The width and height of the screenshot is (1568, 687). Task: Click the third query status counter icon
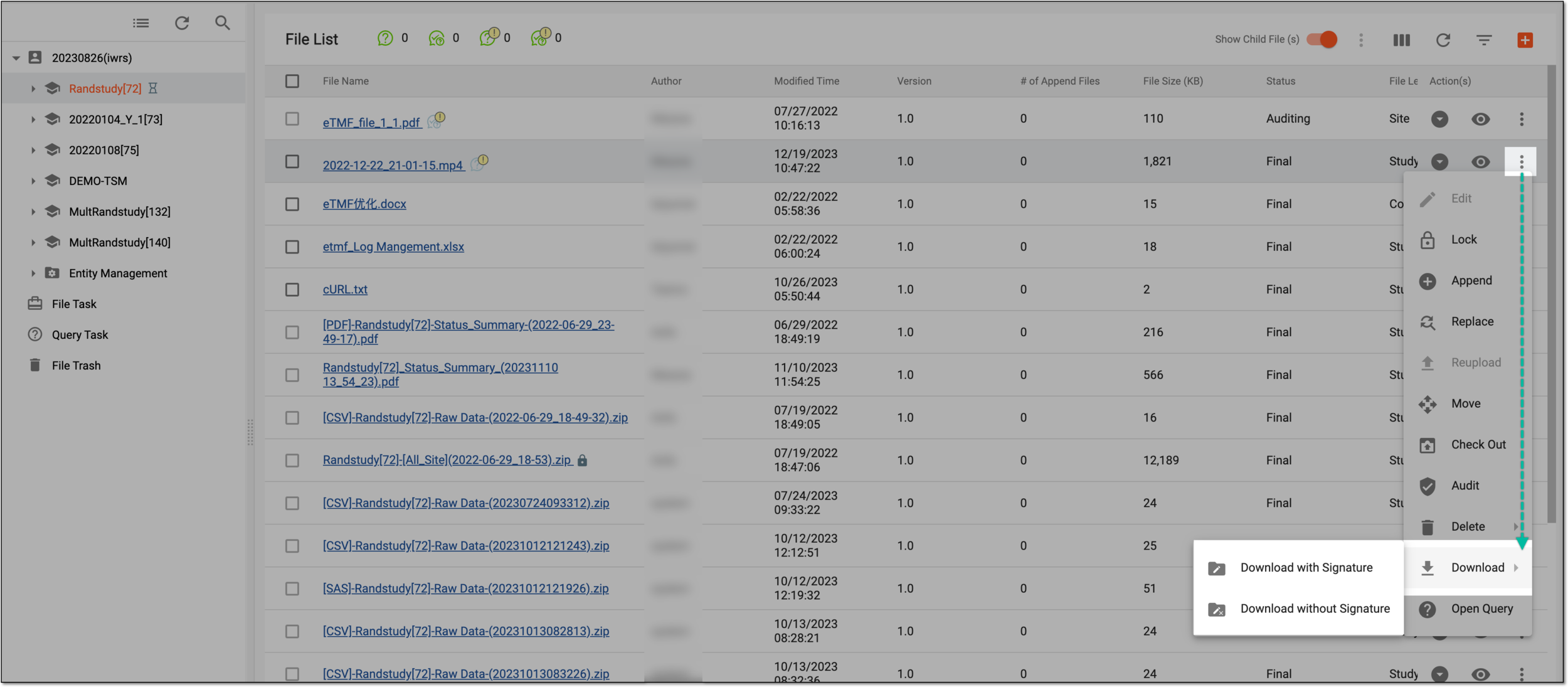(x=489, y=37)
